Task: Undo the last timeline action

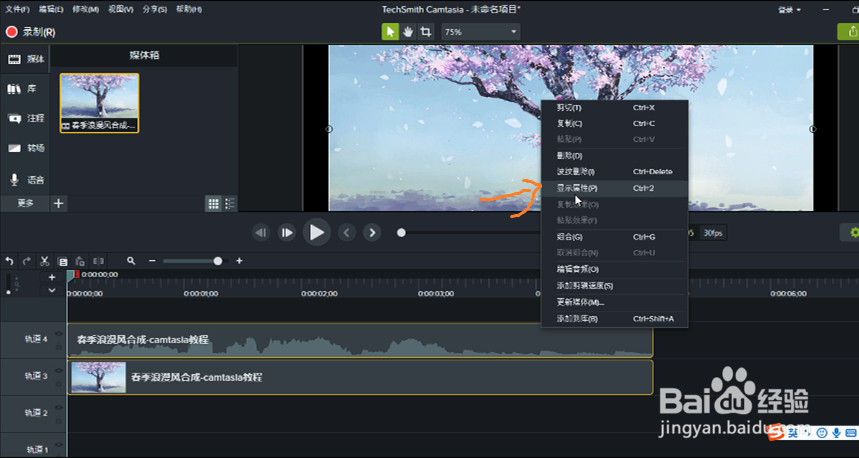Action: click(x=9, y=261)
